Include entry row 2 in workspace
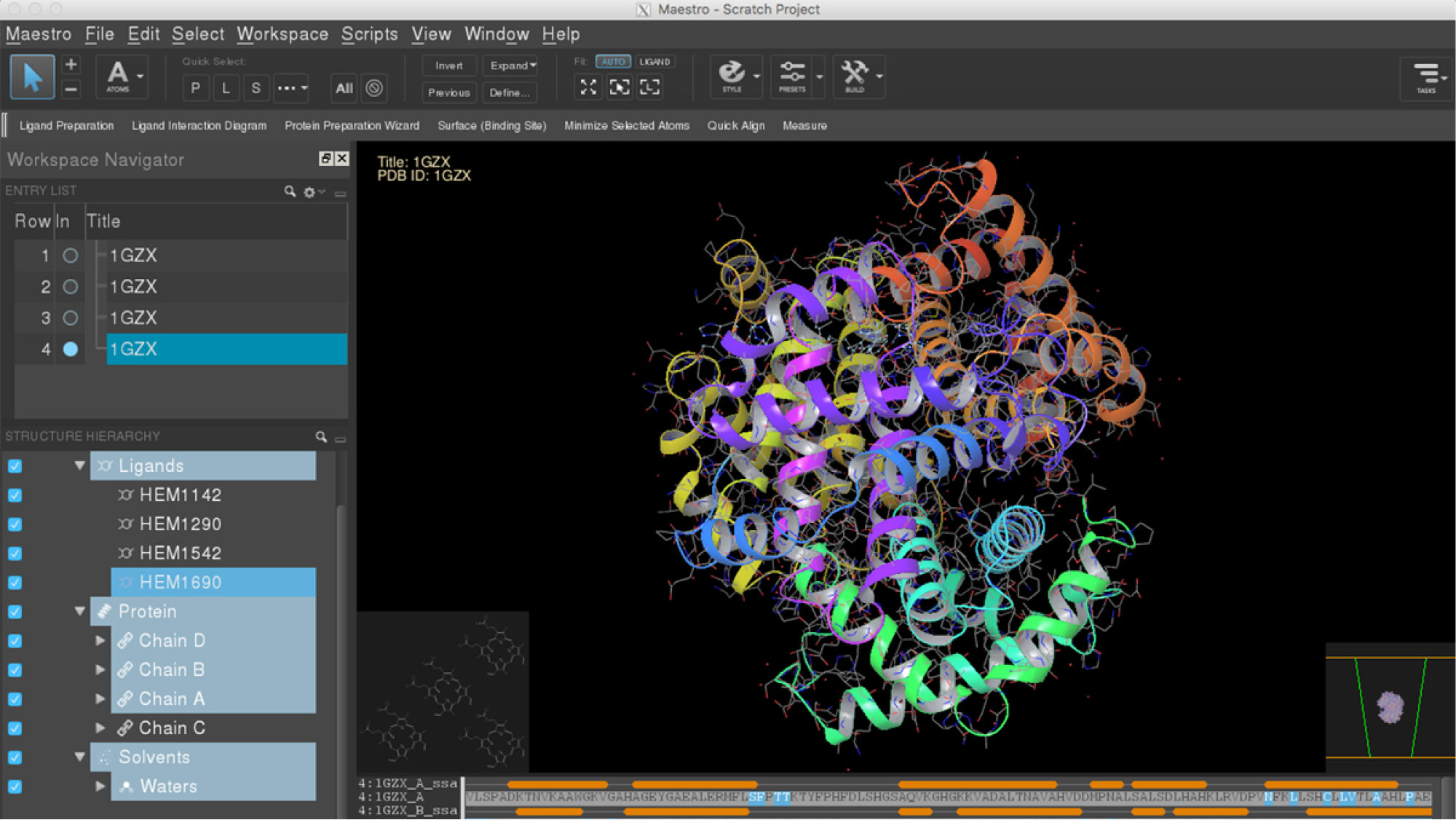1456x820 pixels. [70, 287]
